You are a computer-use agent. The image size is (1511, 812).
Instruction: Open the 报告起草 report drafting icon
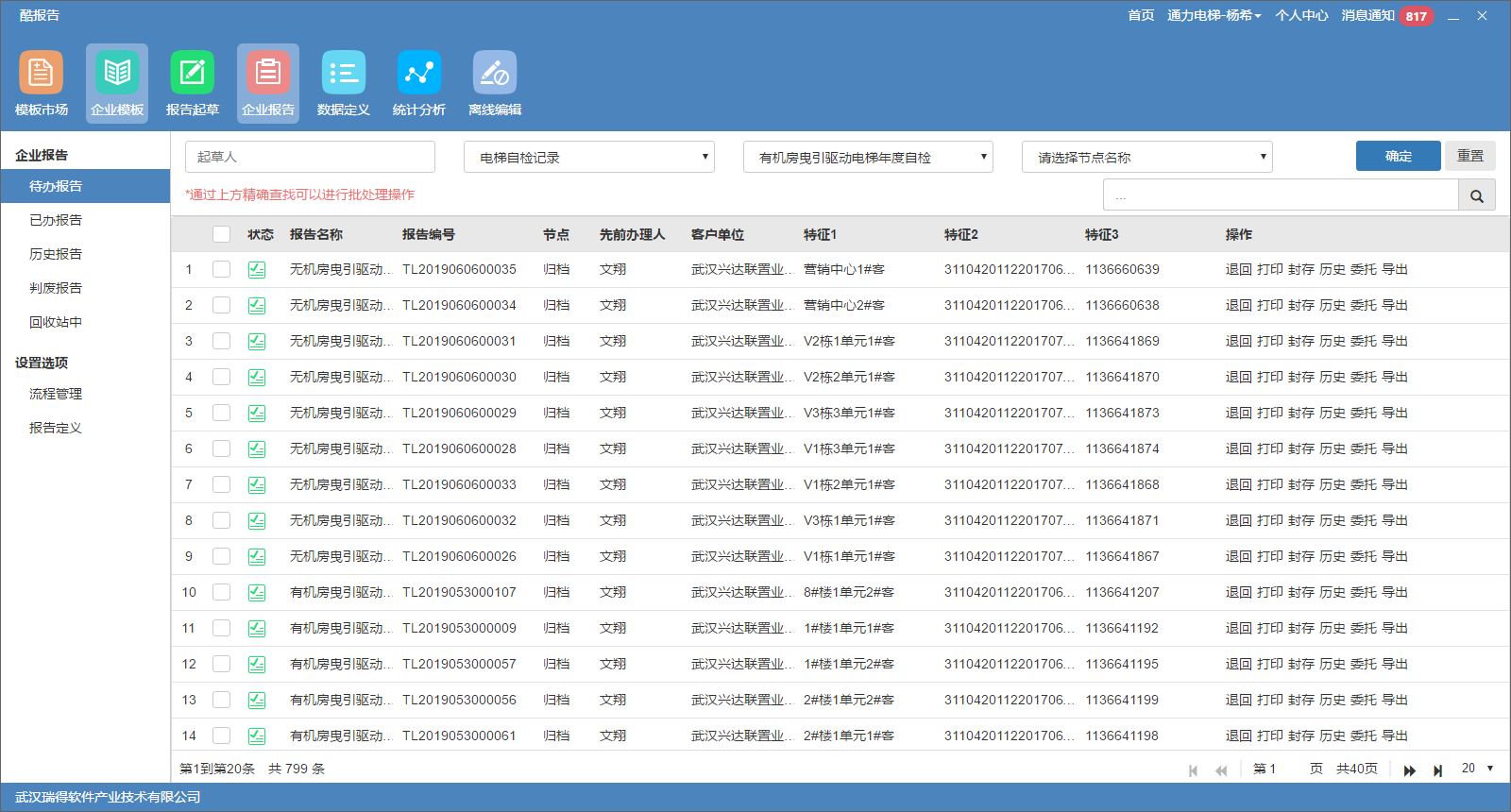(x=193, y=74)
